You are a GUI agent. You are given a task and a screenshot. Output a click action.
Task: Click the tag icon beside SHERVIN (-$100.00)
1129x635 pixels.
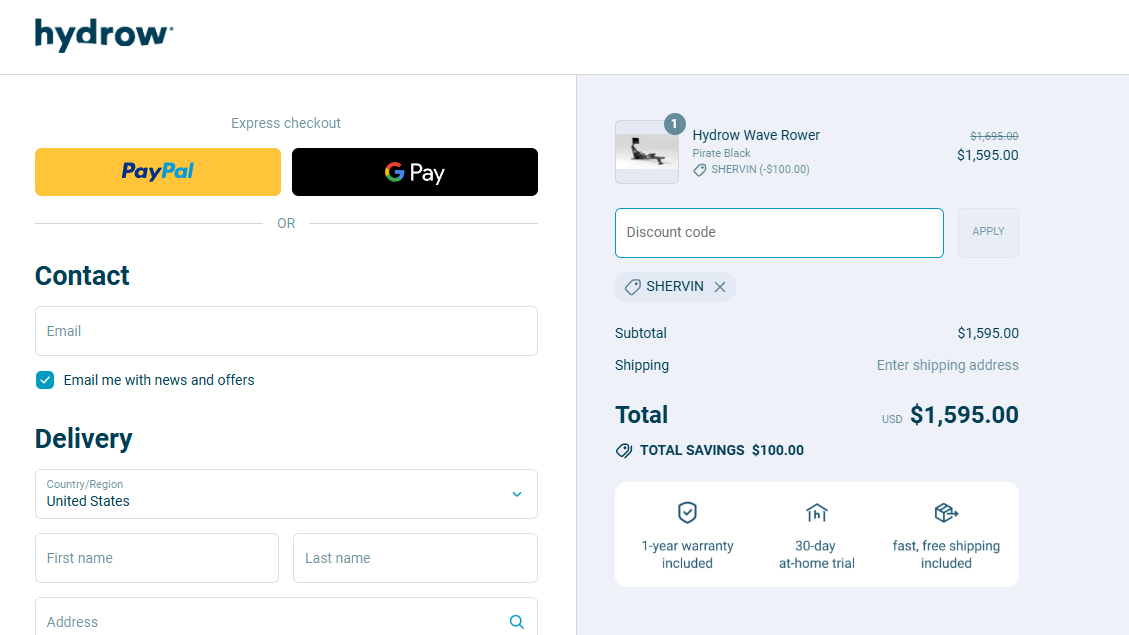[699, 170]
